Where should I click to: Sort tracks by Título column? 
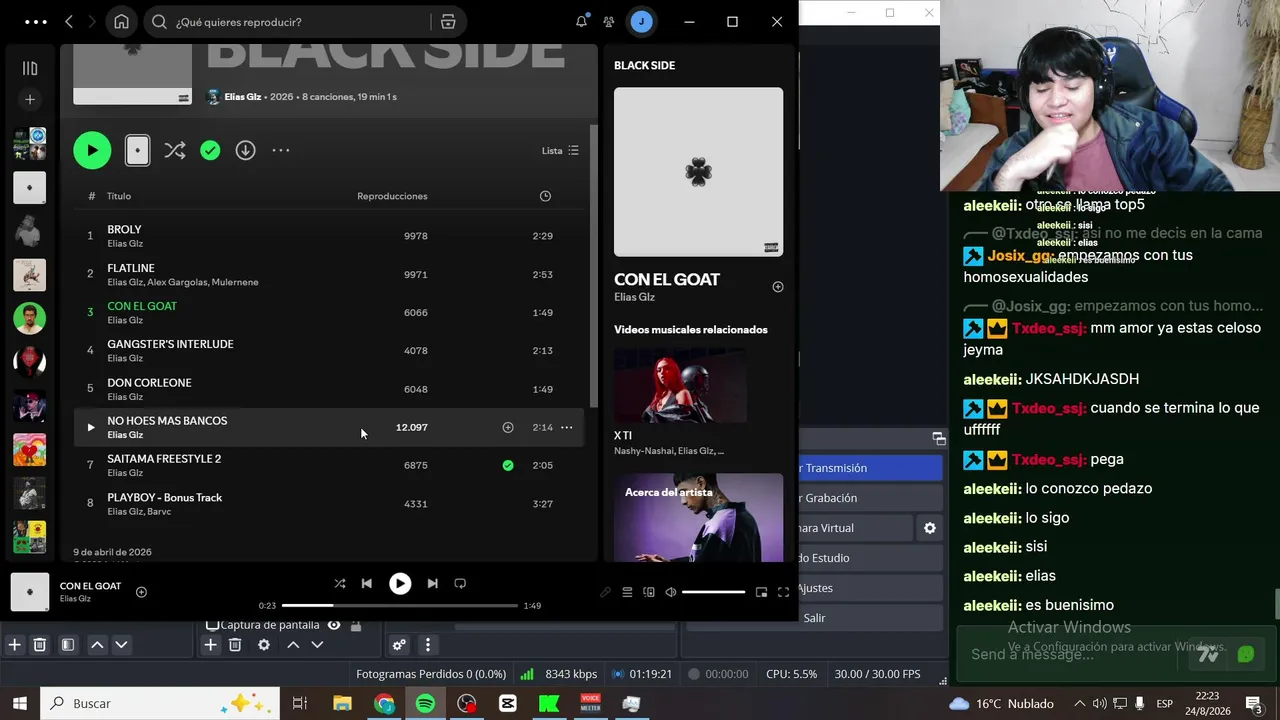coord(119,196)
